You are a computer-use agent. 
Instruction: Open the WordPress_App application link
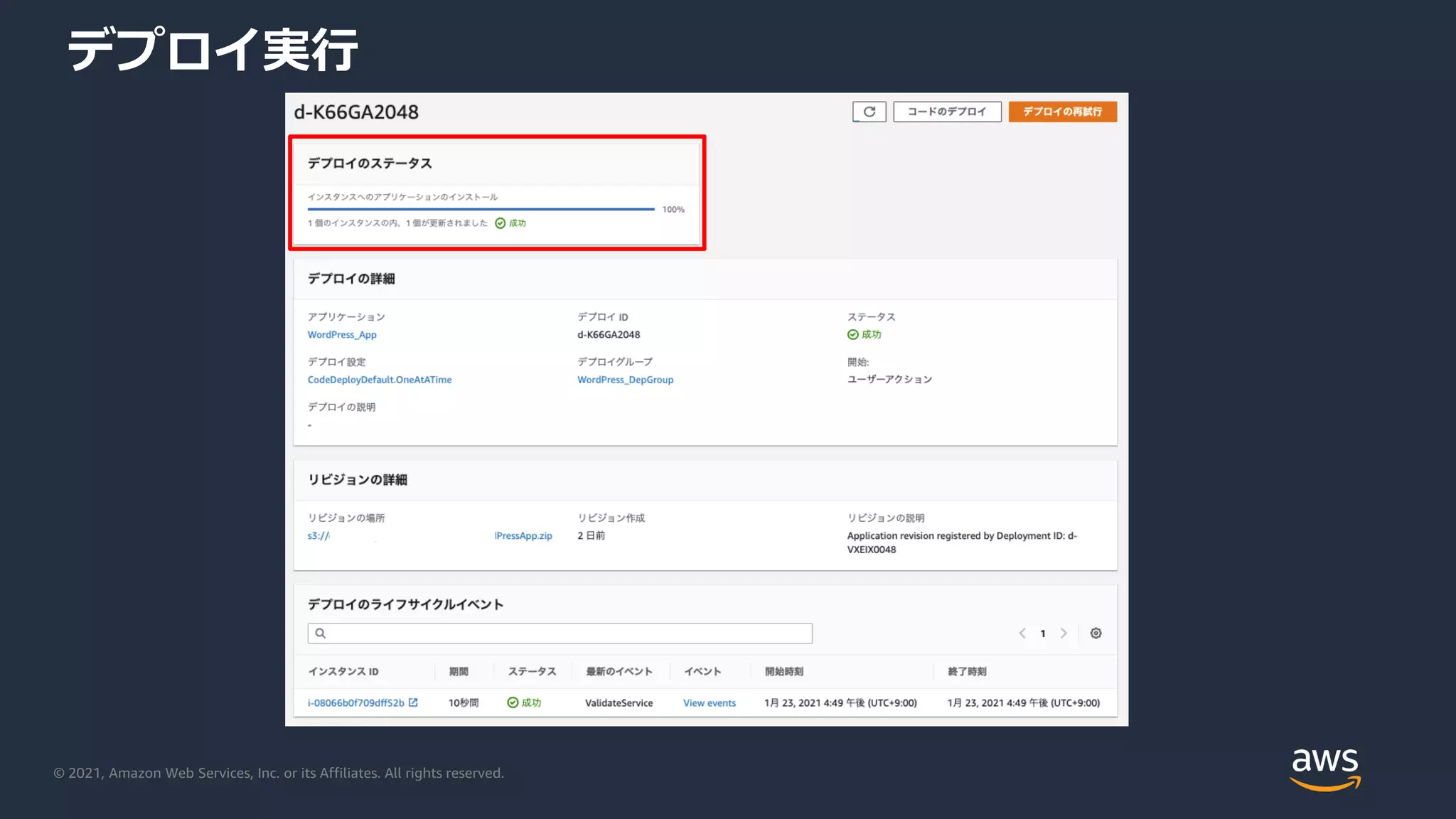pyautogui.click(x=342, y=335)
